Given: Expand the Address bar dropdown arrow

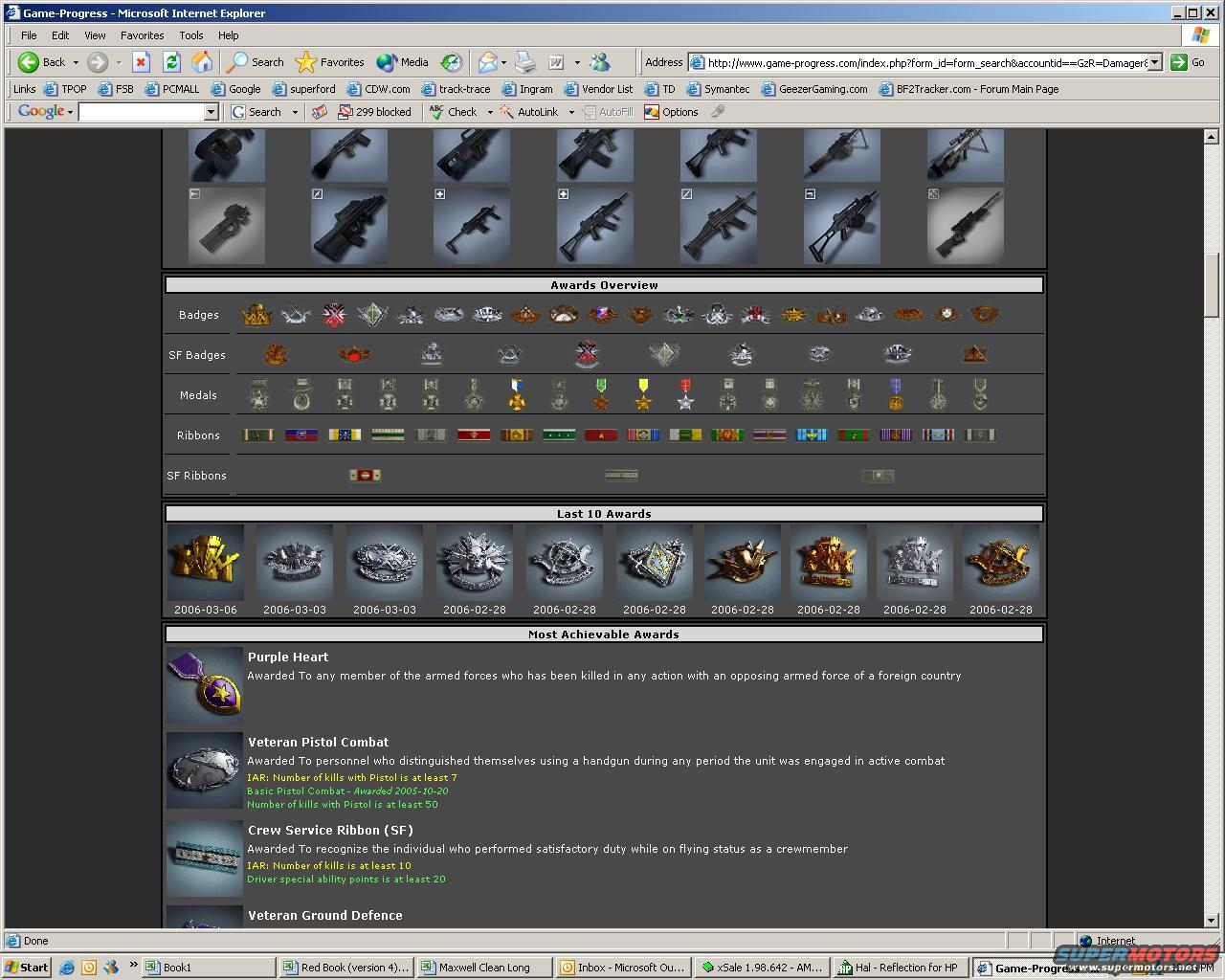Looking at the screenshot, I should point(1154,62).
